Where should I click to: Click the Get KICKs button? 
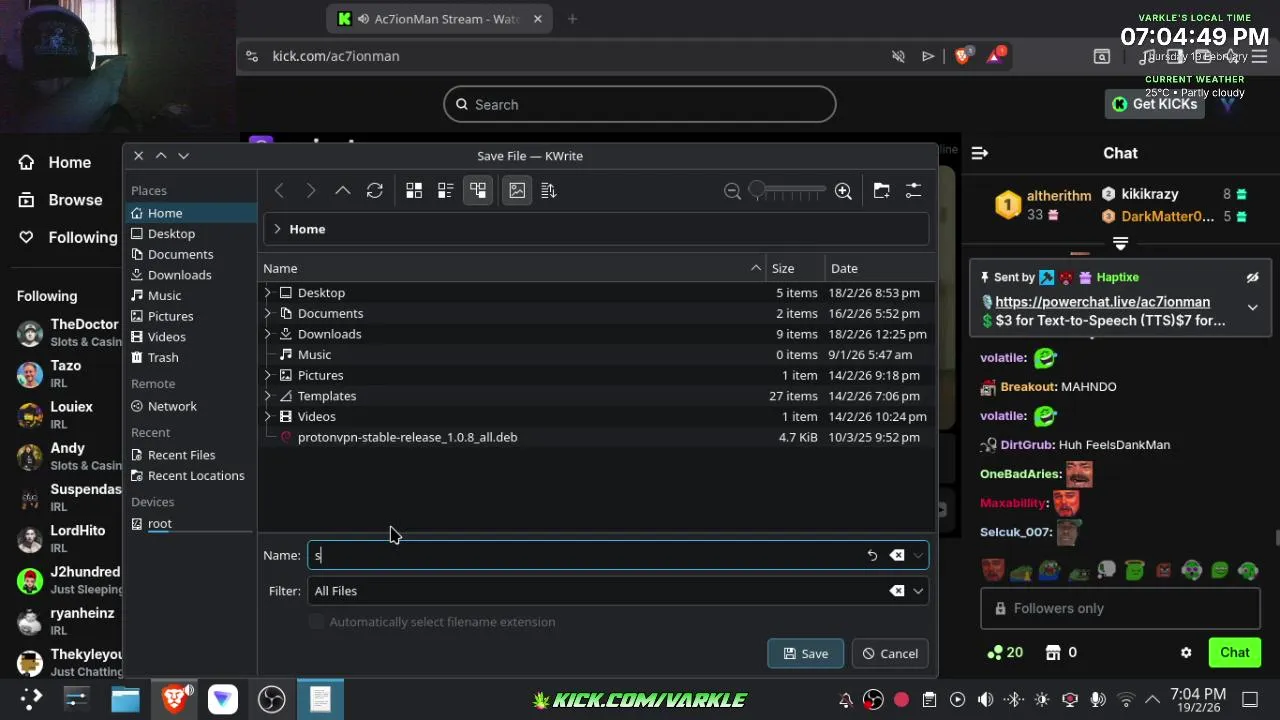tap(1154, 104)
